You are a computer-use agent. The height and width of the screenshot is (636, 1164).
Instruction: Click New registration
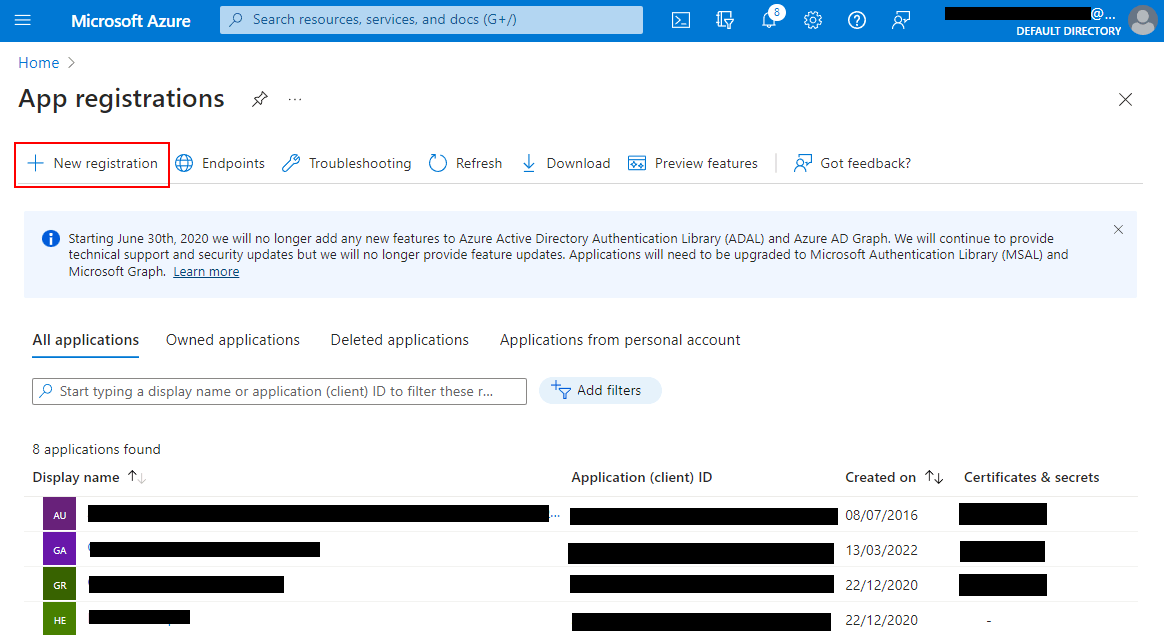[92, 163]
